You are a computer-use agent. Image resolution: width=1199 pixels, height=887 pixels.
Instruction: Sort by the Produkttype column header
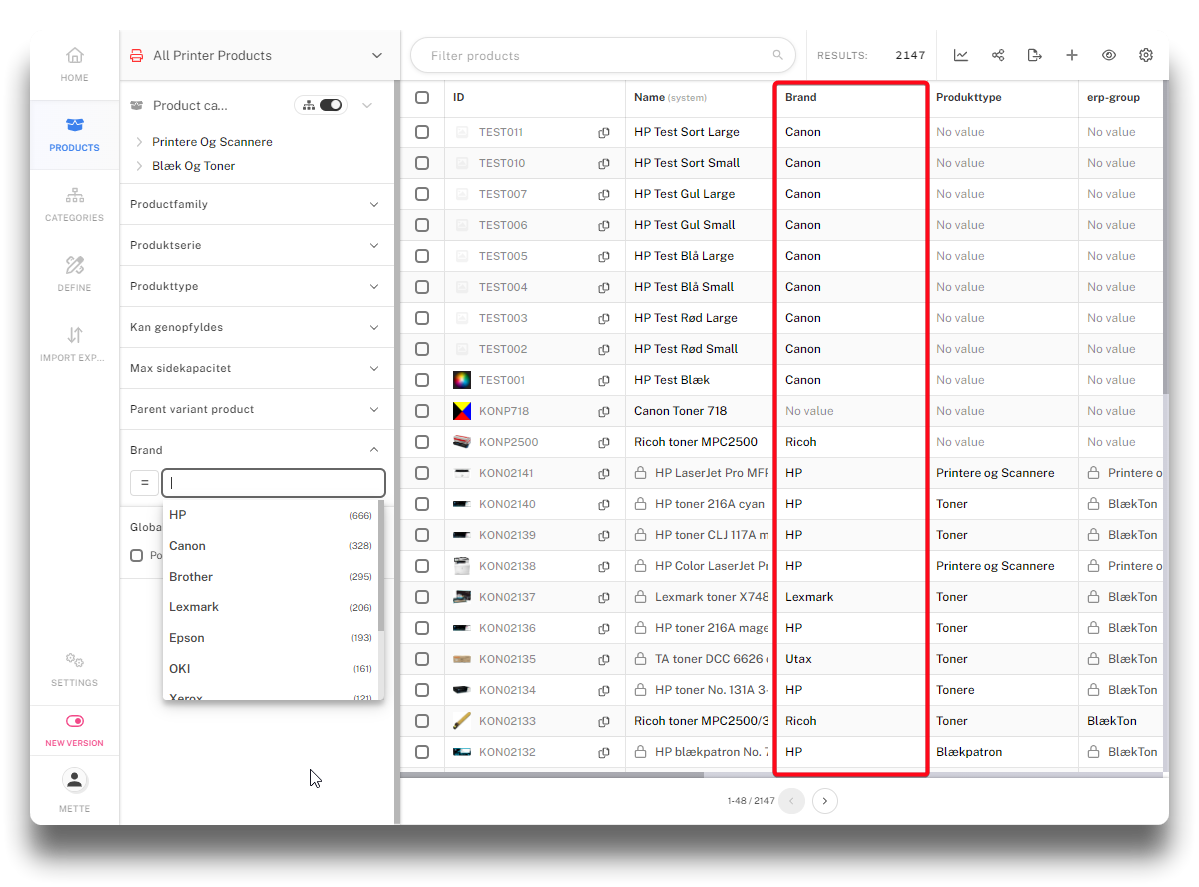tap(969, 97)
